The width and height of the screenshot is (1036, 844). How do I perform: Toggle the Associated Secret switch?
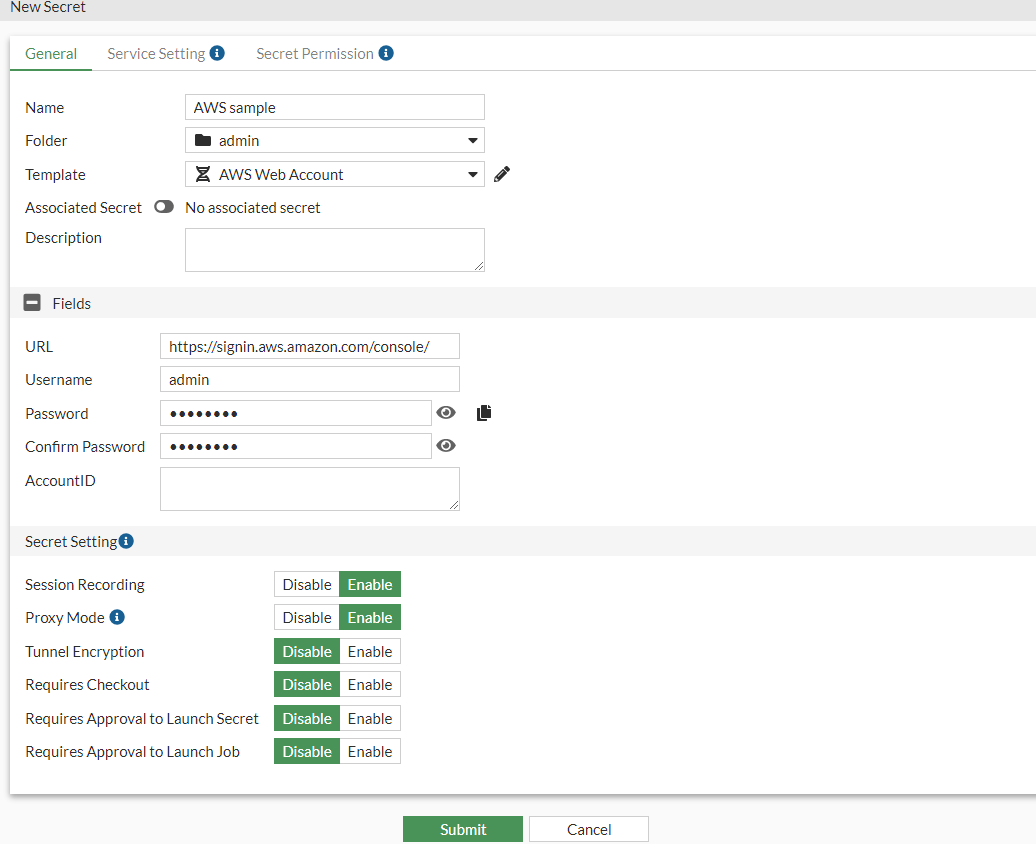[163, 207]
